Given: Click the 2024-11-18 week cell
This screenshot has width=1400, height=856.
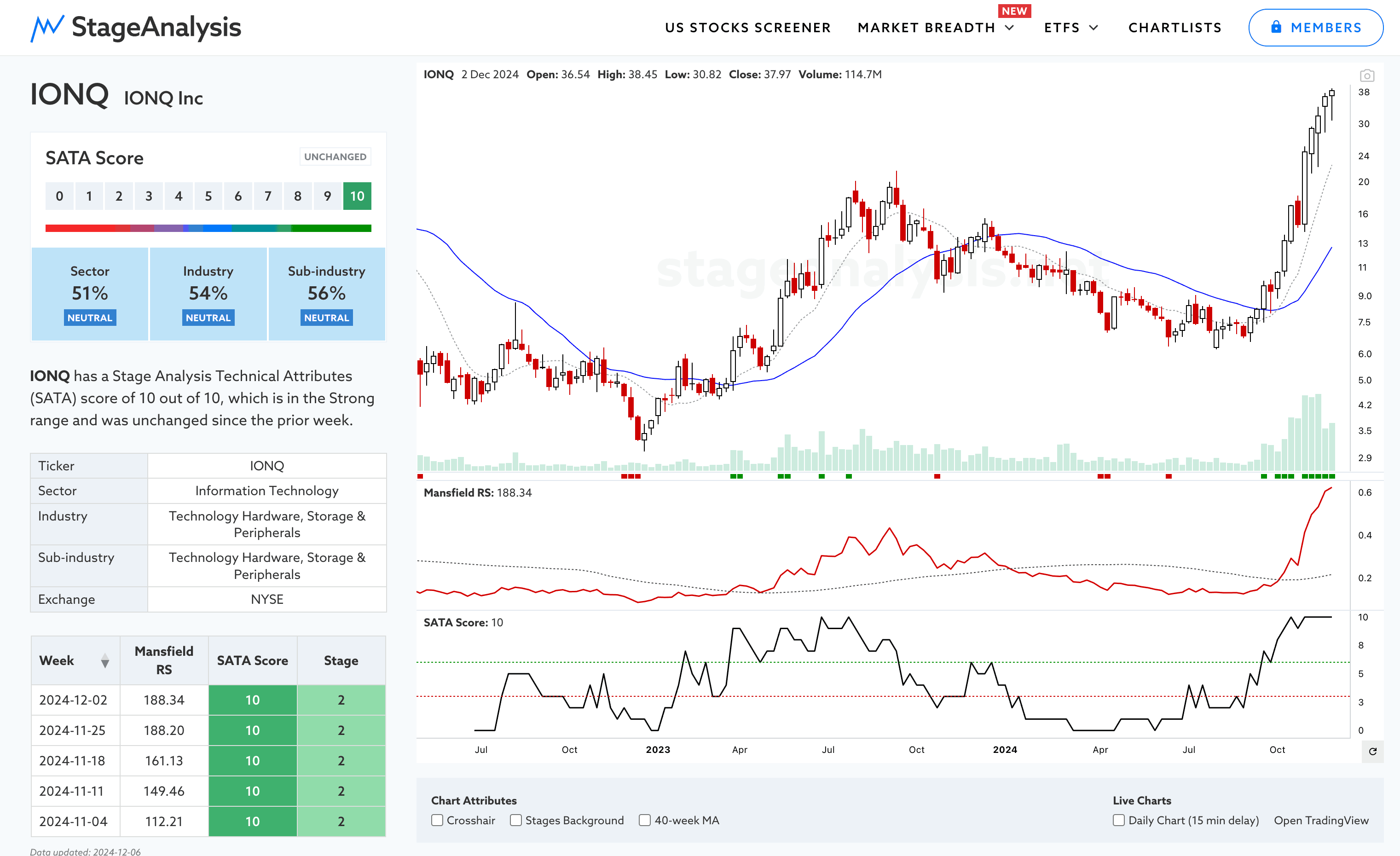Looking at the screenshot, I should coord(75,761).
